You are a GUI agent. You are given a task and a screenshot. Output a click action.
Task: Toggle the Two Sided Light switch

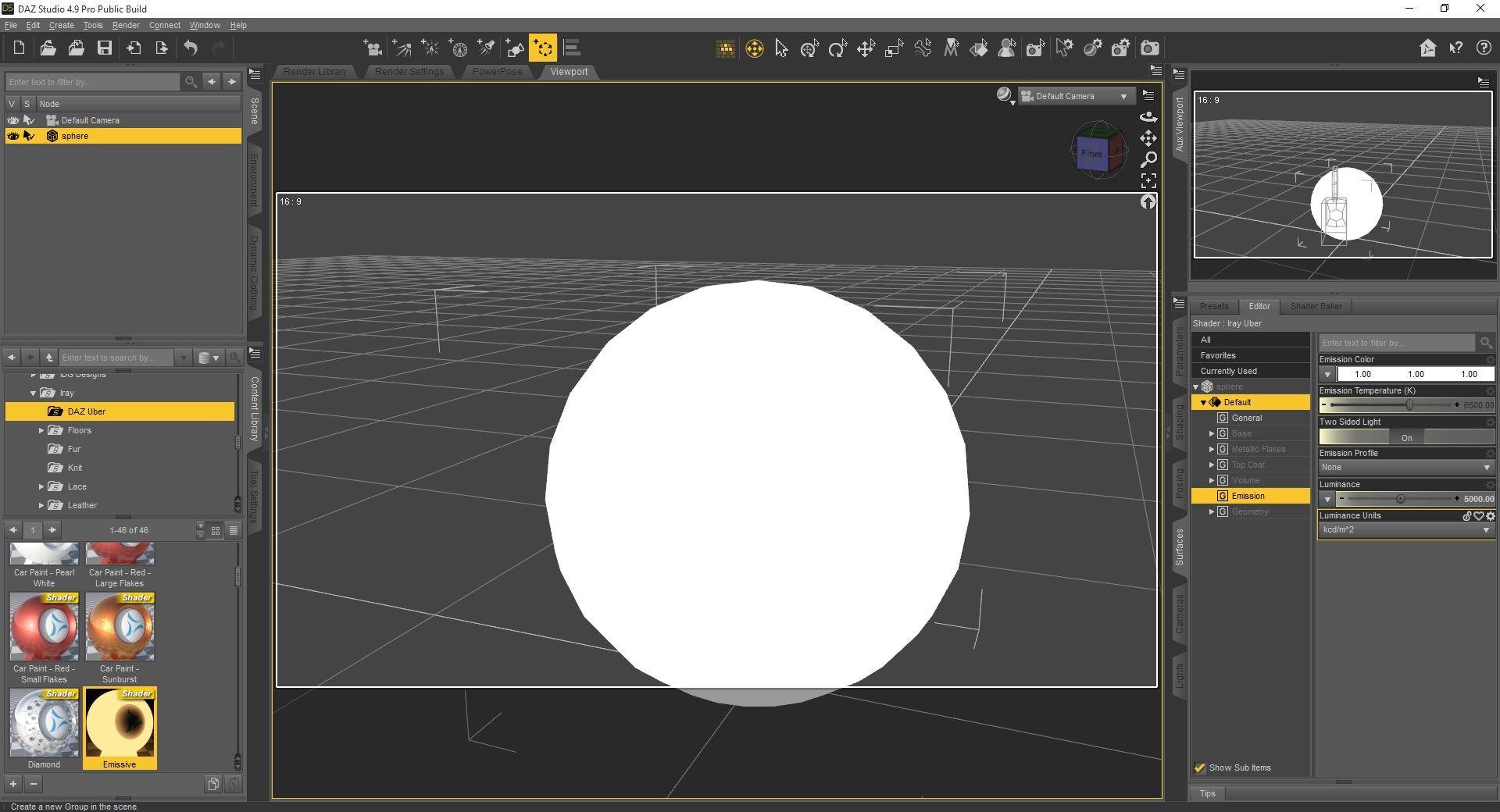click(1406, 437)
